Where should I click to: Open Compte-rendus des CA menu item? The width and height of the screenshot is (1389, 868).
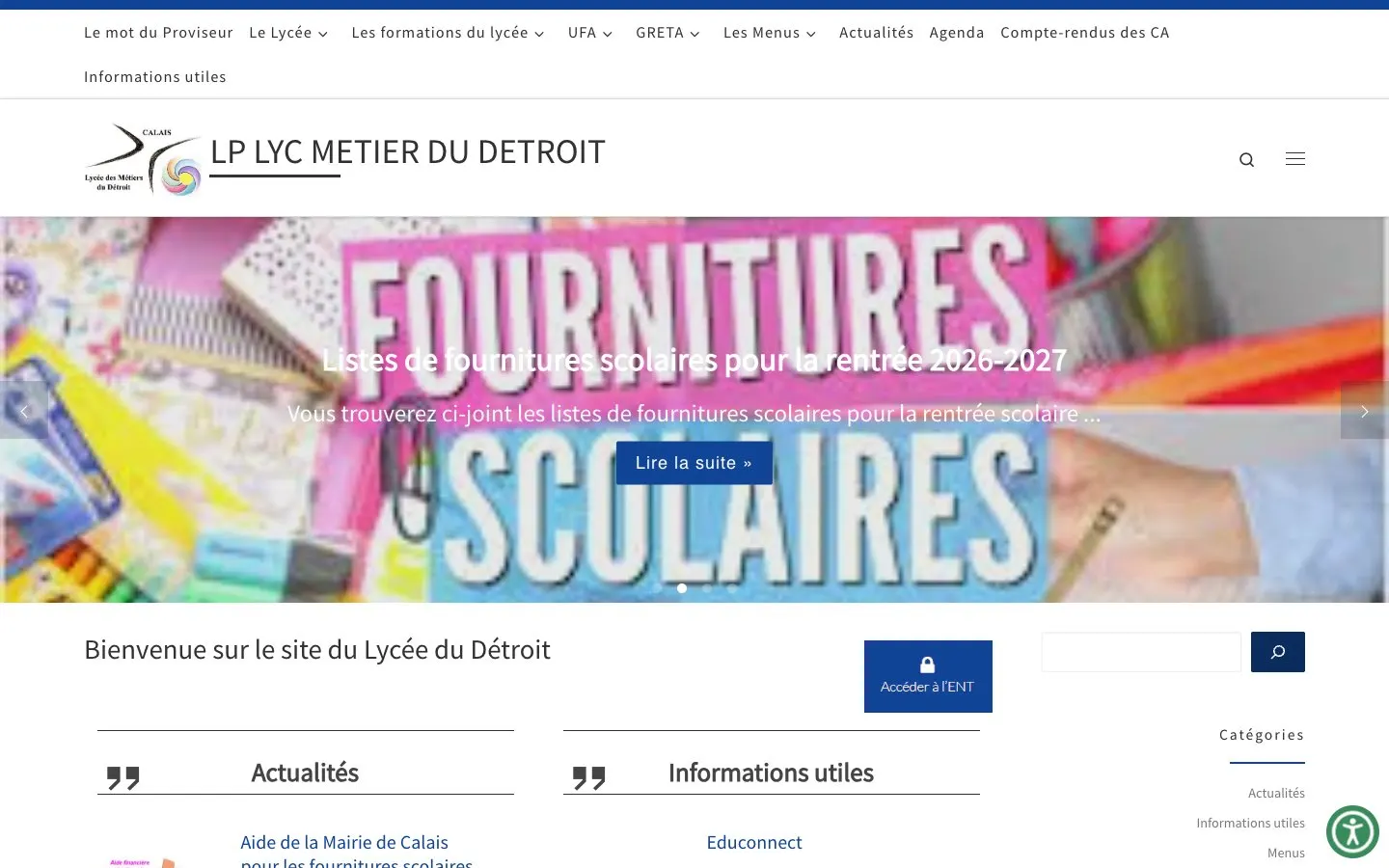click(x=1085, y=33)
